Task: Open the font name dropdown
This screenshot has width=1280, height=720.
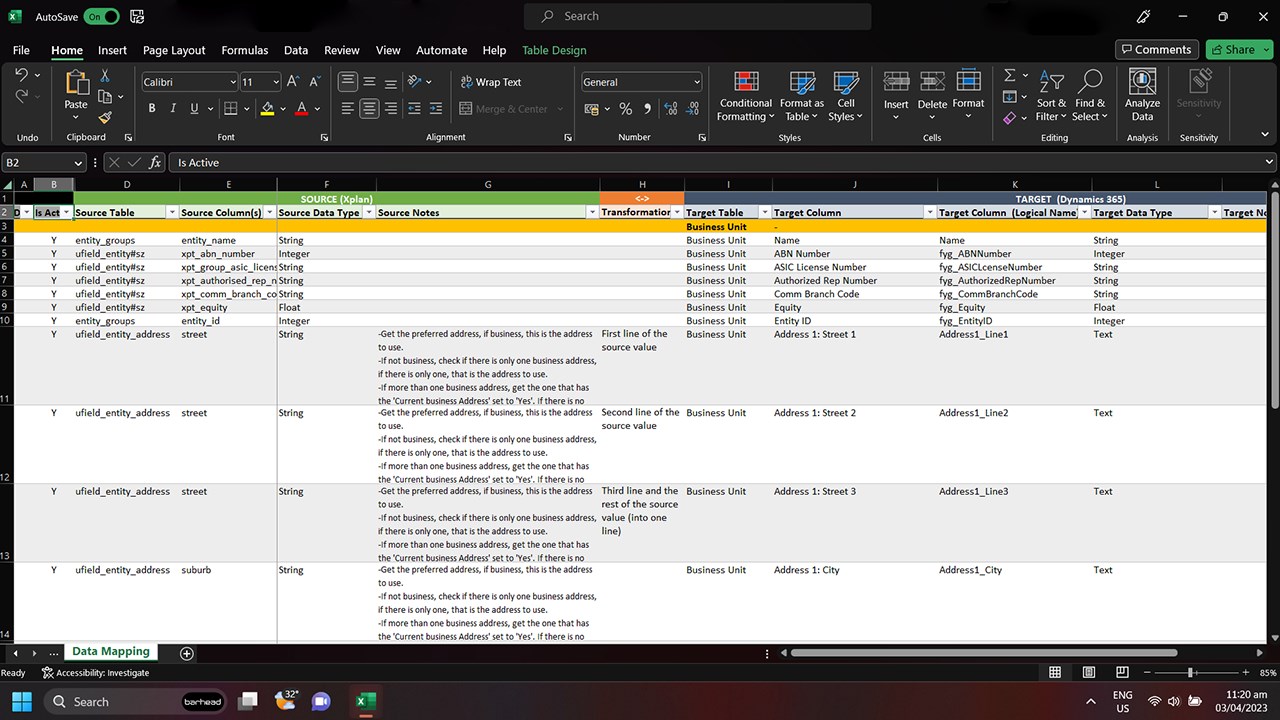Action: click(233, 82)
